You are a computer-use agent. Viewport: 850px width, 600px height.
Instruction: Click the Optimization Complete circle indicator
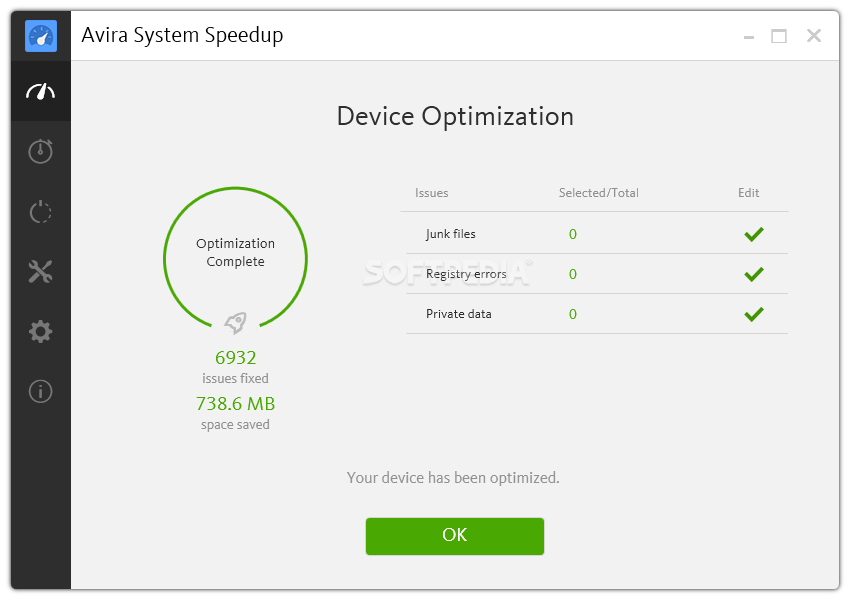click(x=236, y=257)
